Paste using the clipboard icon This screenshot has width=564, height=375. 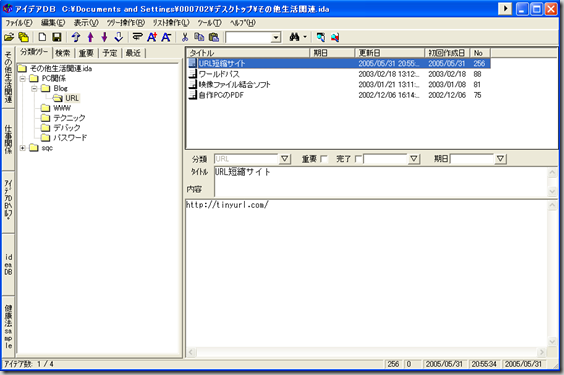(214, 37)
